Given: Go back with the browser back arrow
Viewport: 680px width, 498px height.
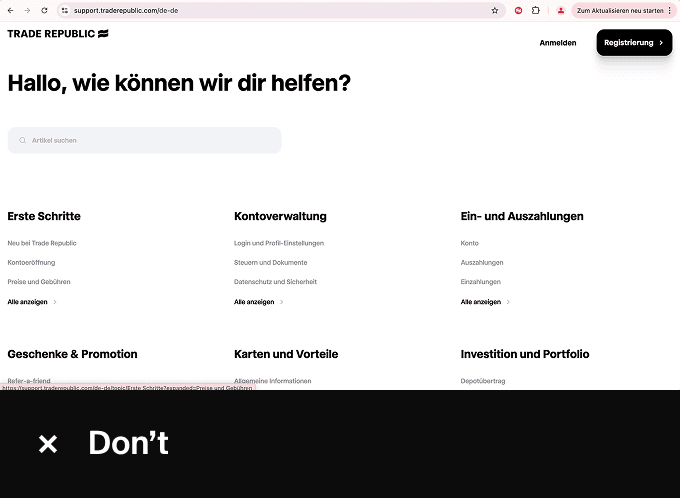Looking at the screenshot, I should coord(10,10).
